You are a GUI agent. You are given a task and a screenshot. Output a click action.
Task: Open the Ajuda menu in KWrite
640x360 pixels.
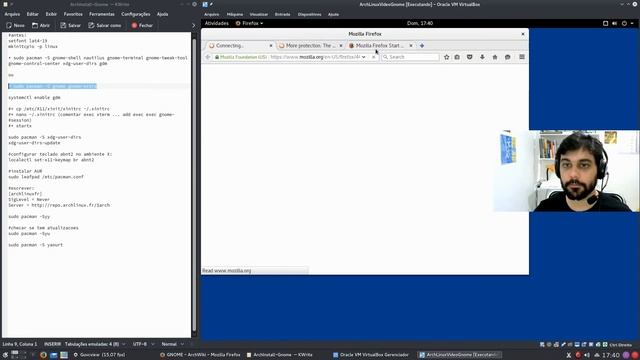pos(162,14)
